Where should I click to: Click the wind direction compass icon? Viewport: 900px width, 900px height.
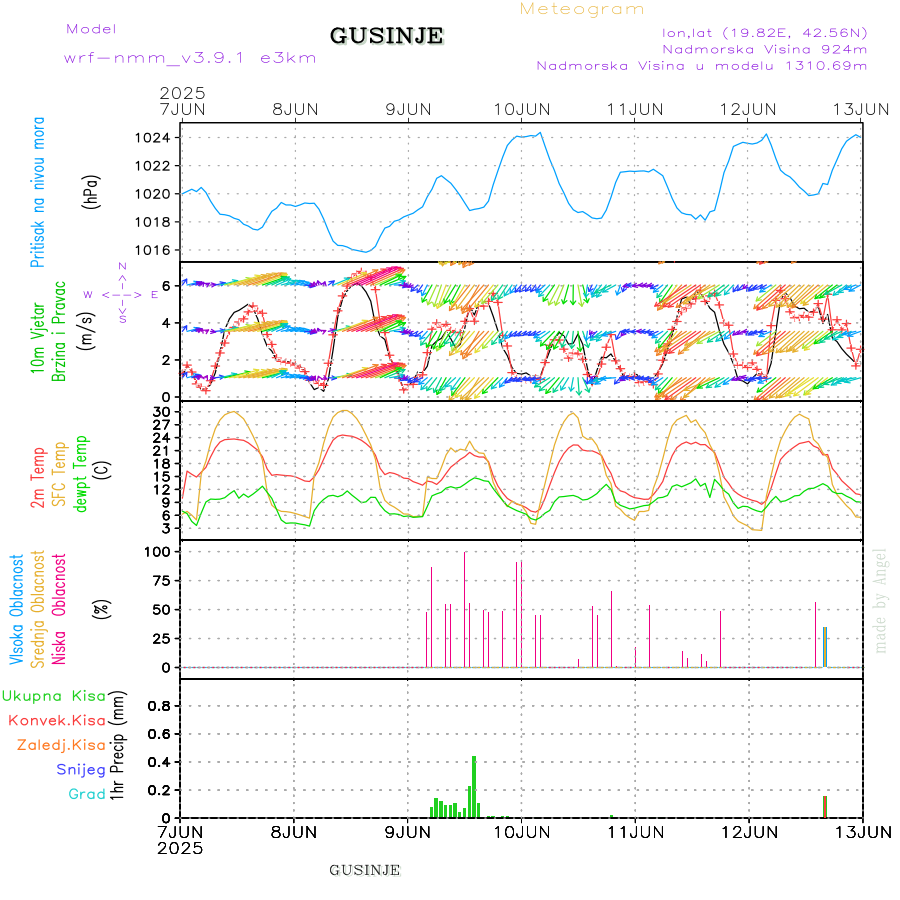pos(122,294)
